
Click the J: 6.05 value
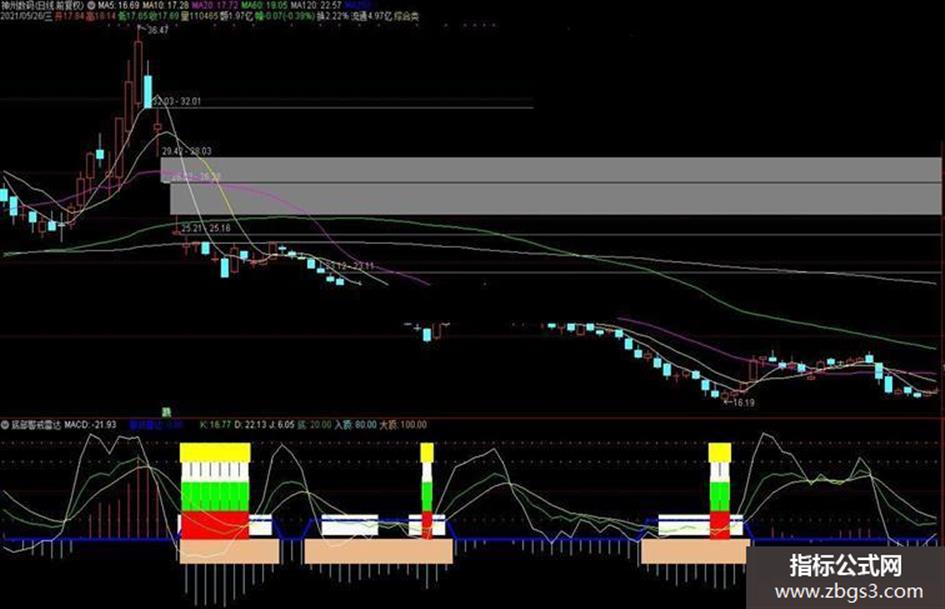(280, 424)
